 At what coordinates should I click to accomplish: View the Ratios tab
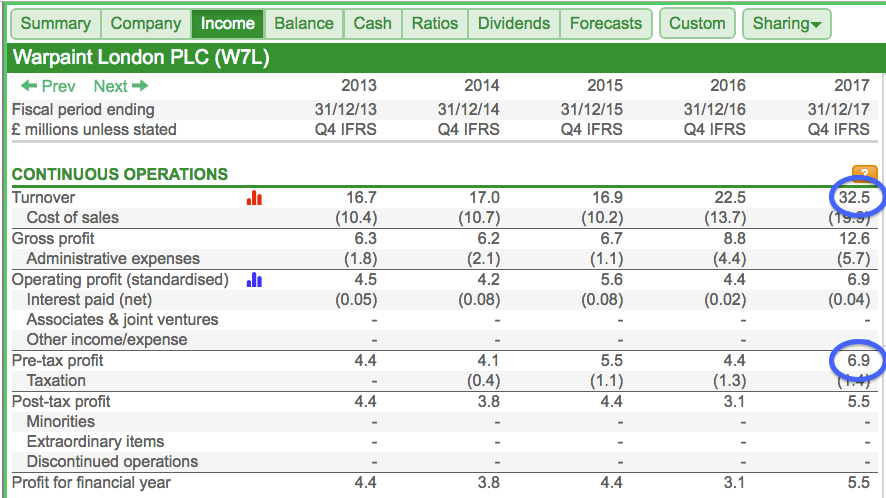[435, 23]
